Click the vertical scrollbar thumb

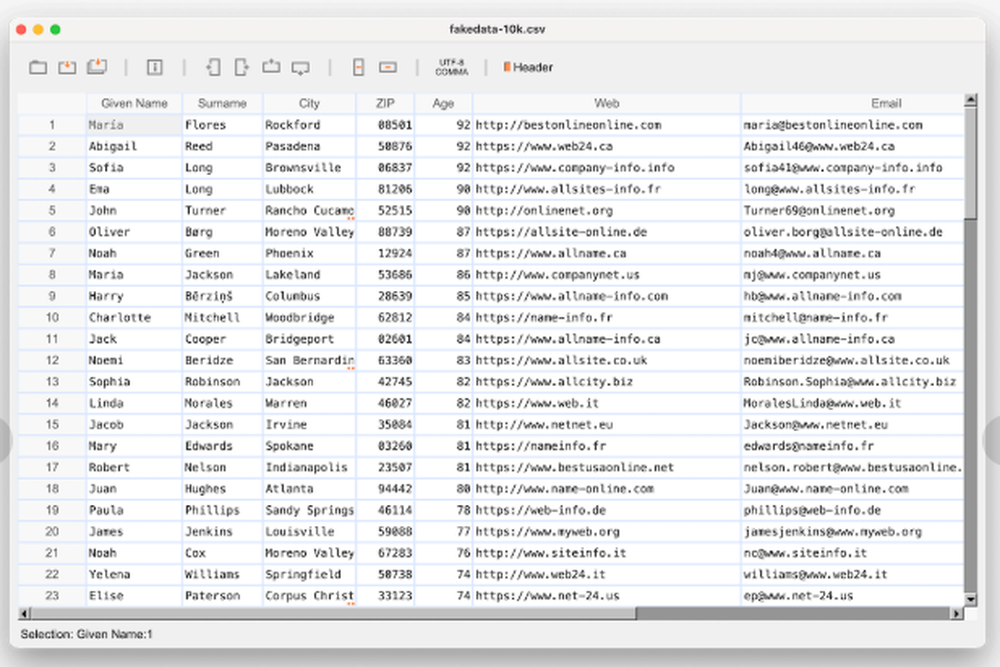[970, 163]
